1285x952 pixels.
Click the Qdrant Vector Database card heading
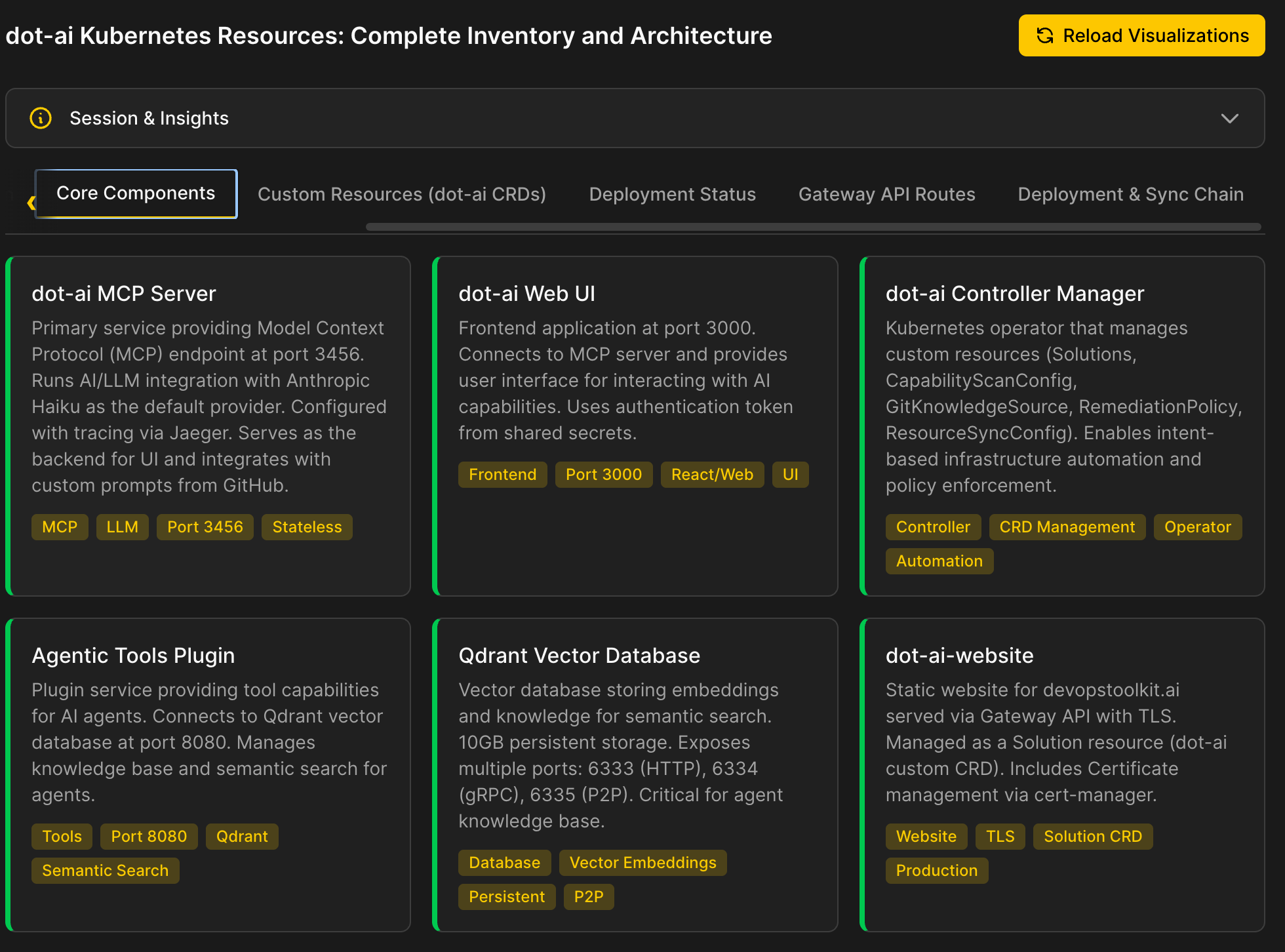(579, 656)
